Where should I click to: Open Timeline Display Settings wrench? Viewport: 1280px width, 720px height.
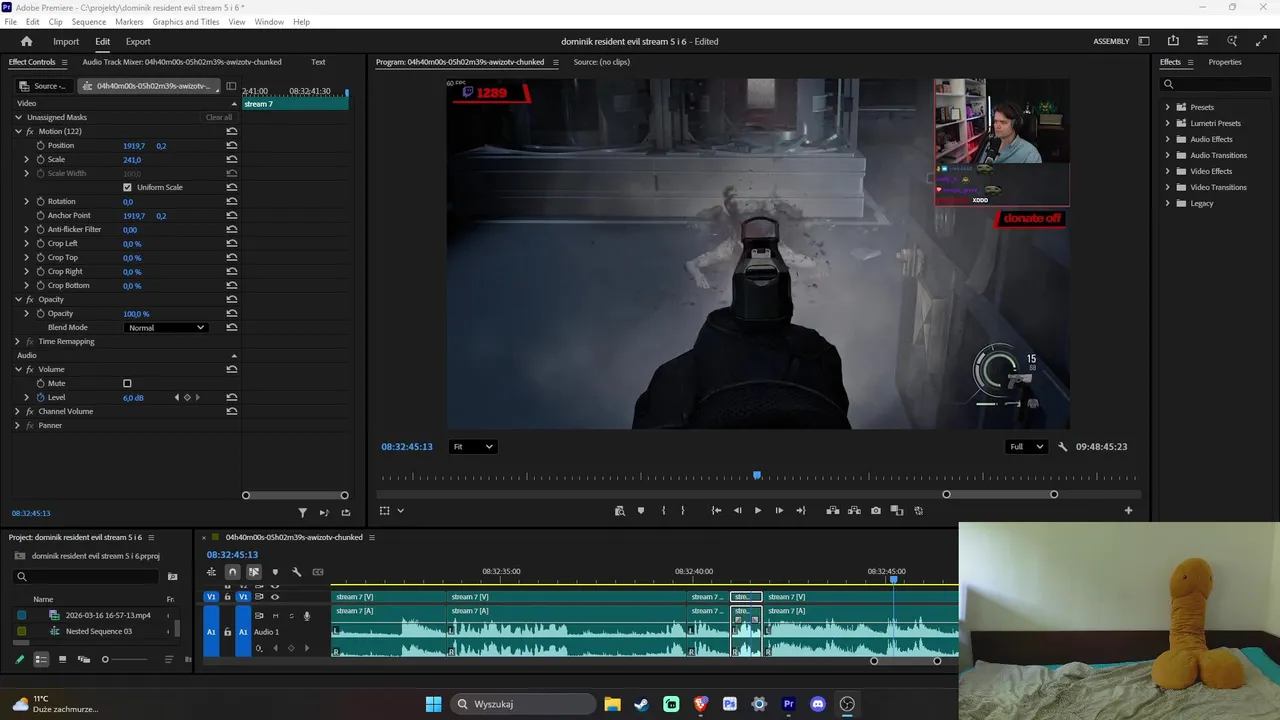[296, 572]
